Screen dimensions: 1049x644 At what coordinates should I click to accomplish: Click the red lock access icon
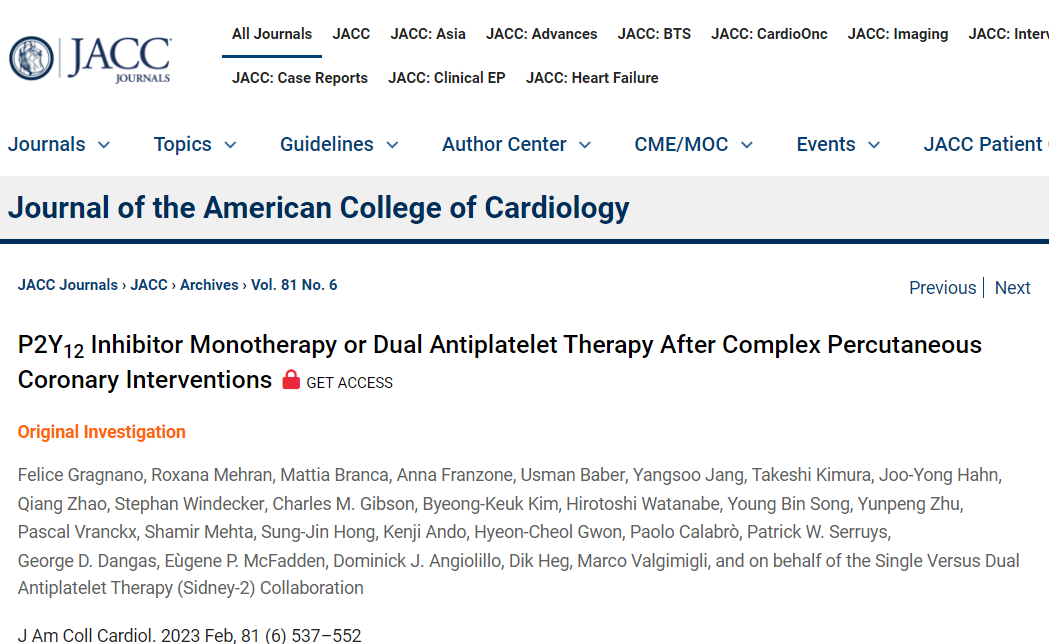click(291, 380)
